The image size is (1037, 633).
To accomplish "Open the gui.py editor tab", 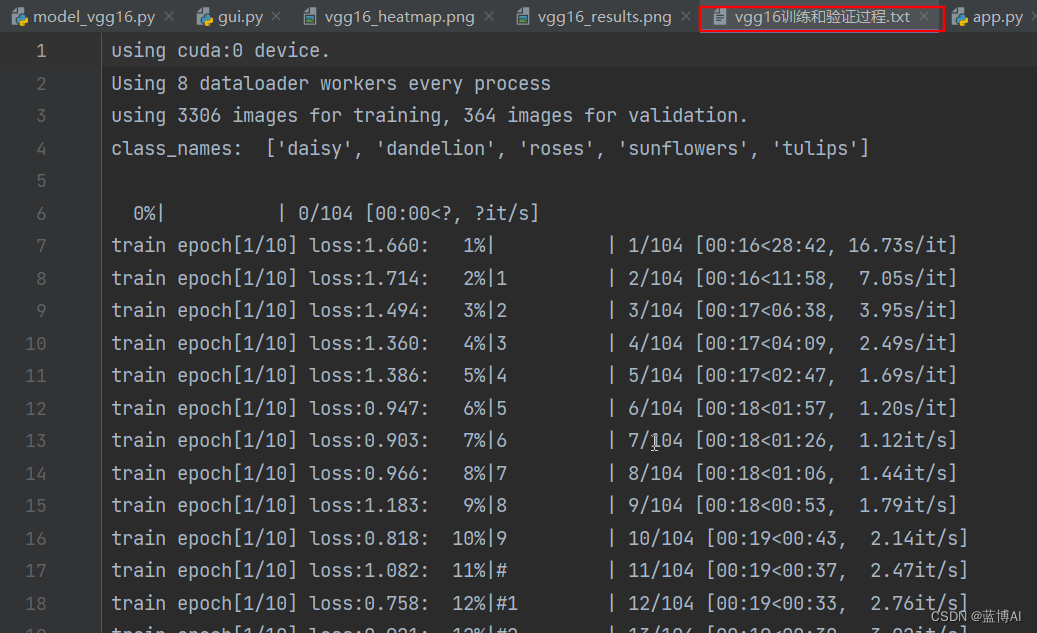I will pyautogui.click(x=239, y=17).
